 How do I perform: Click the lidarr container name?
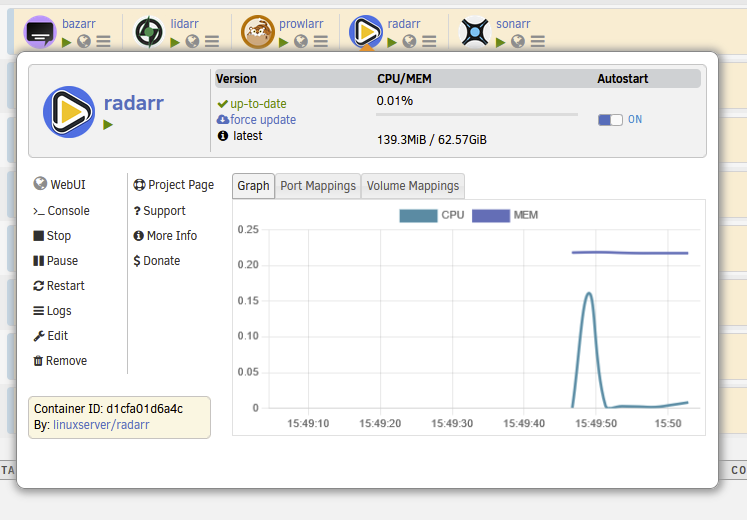[184, 24]
